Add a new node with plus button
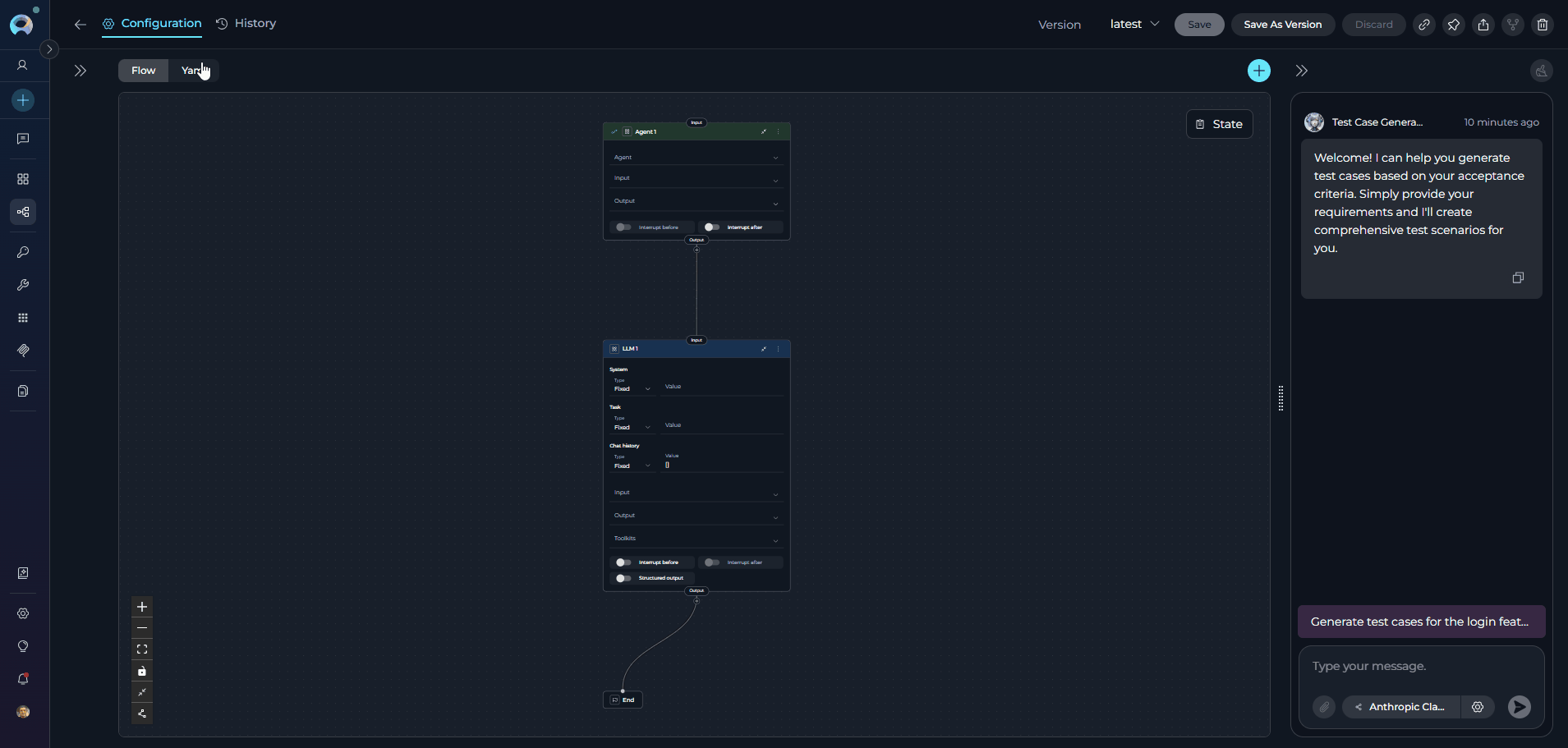Image resolution: width=1568 pixels, height=748 pixels. [1258, 71]
